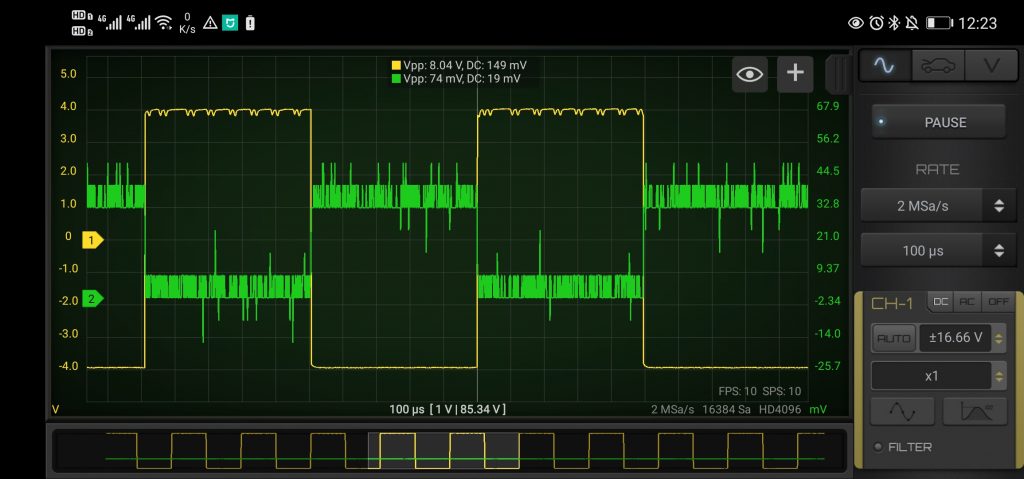Switch to the automotive car tab
Screen dimensions: 1024x479
937,65
